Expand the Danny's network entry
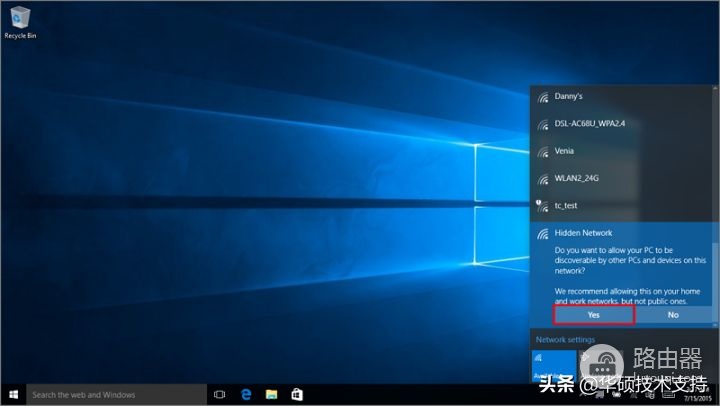 coord(622,97)
